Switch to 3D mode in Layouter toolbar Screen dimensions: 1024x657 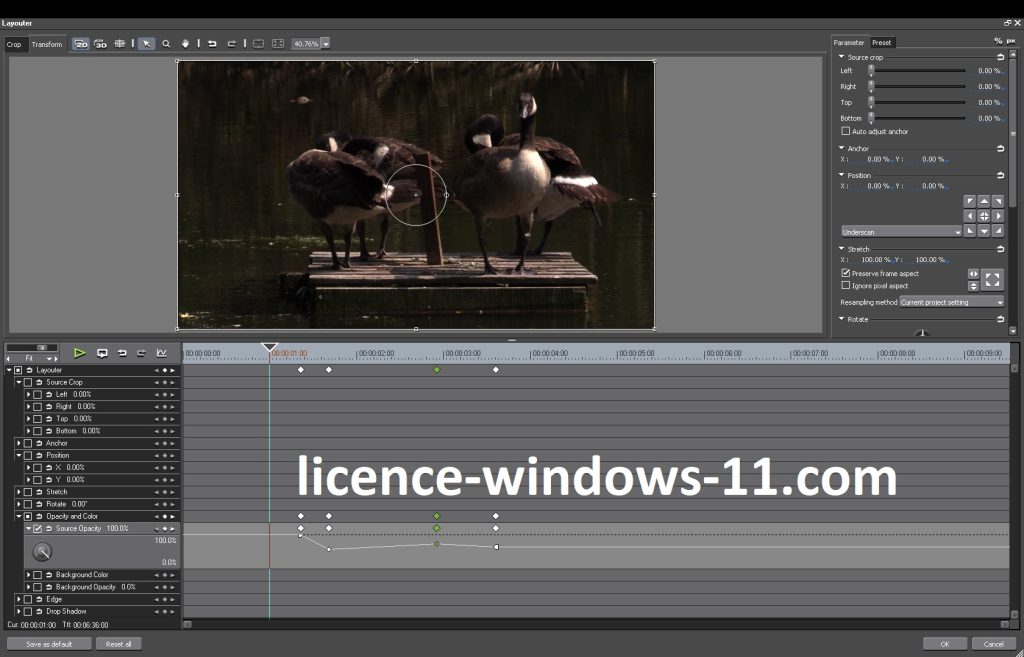(x=100, y=44)
